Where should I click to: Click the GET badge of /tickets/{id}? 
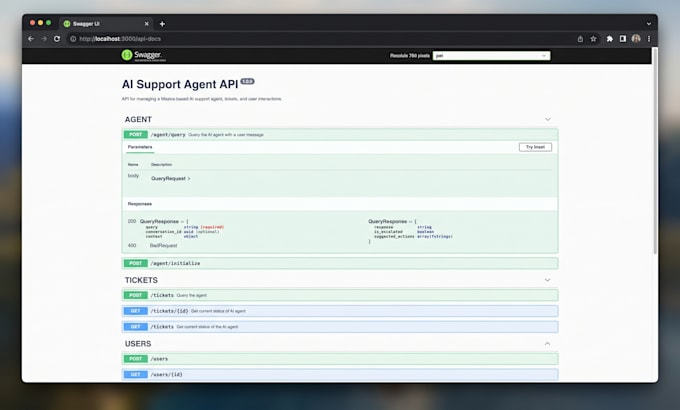136,311
